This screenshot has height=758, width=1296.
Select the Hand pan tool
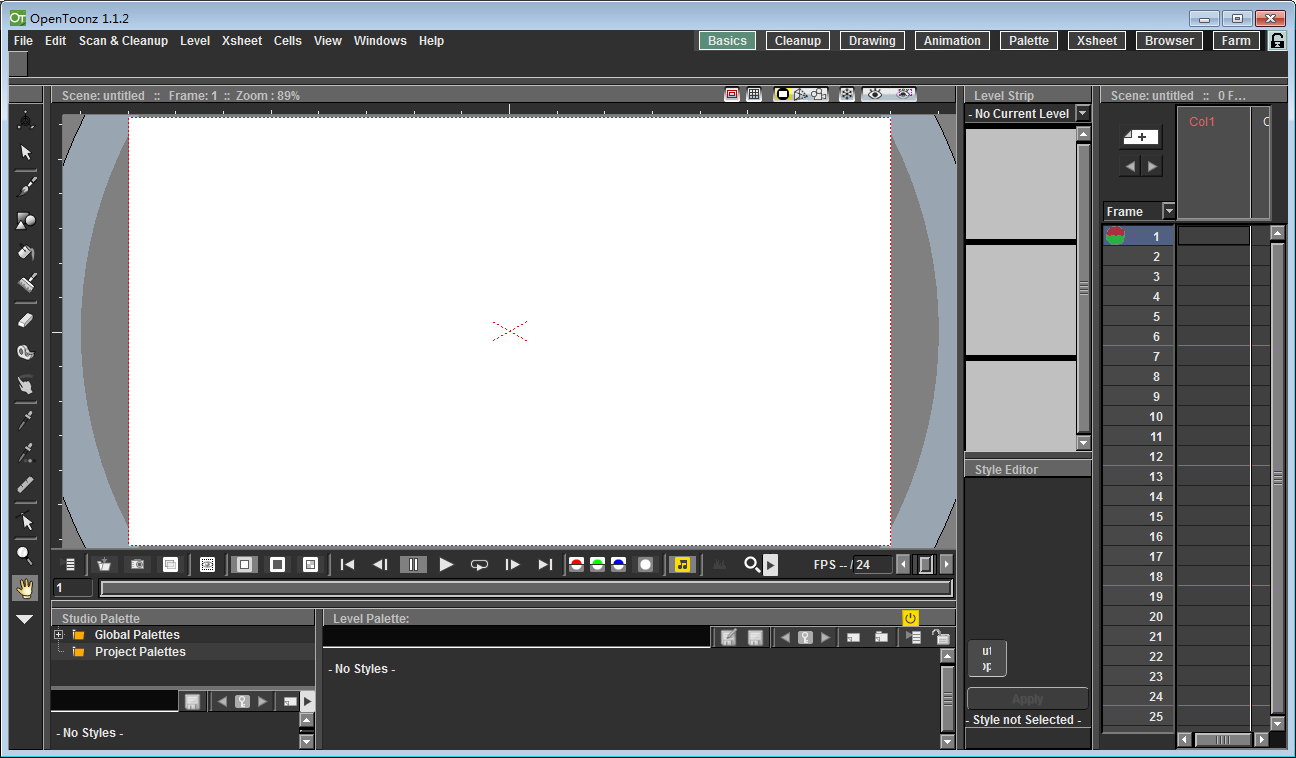point(26,588)
